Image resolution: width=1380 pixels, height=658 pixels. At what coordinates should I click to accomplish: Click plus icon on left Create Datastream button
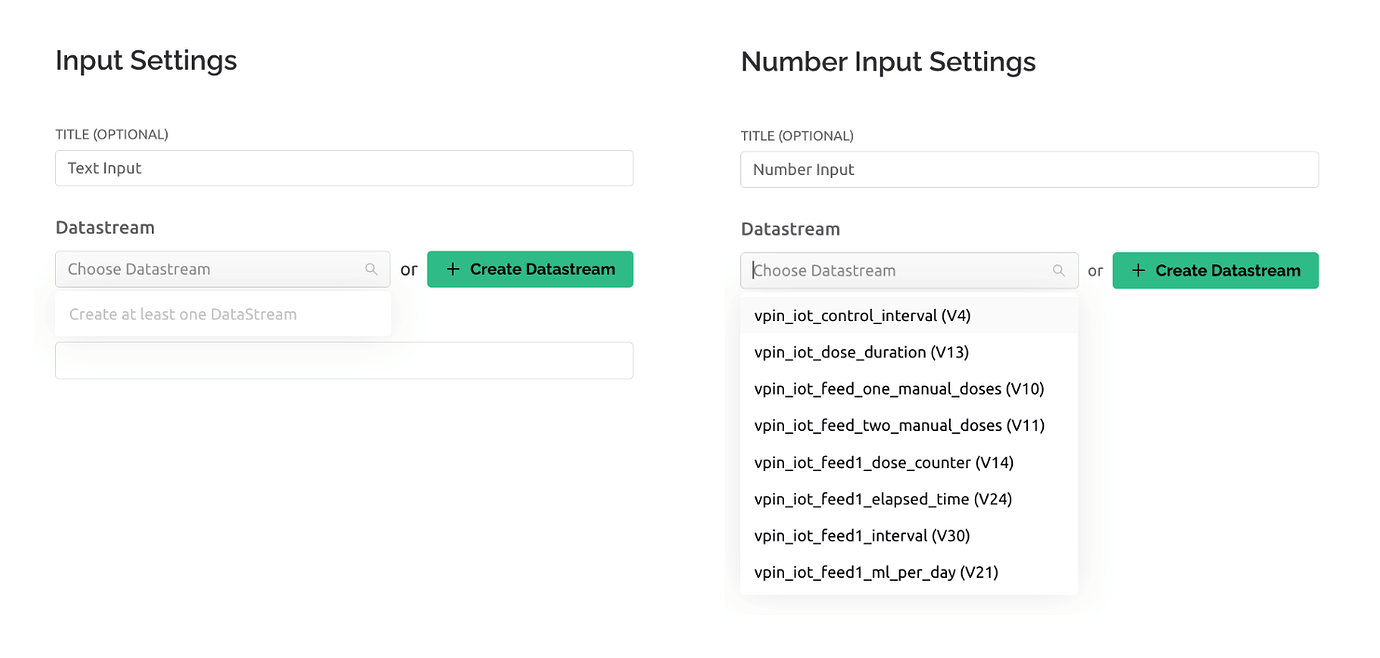(453, 269)
